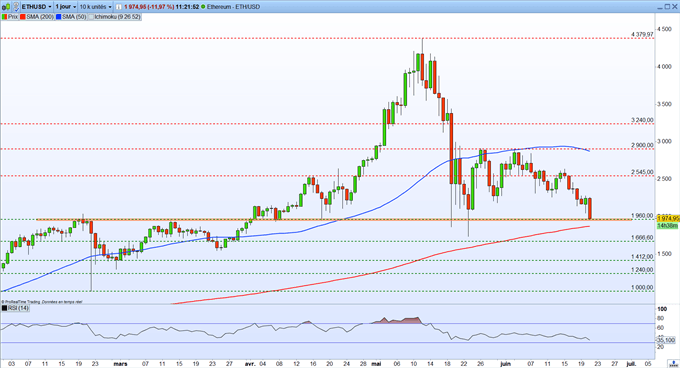
Task: Click the info icon beside the price
Action: tap(118, 7)
